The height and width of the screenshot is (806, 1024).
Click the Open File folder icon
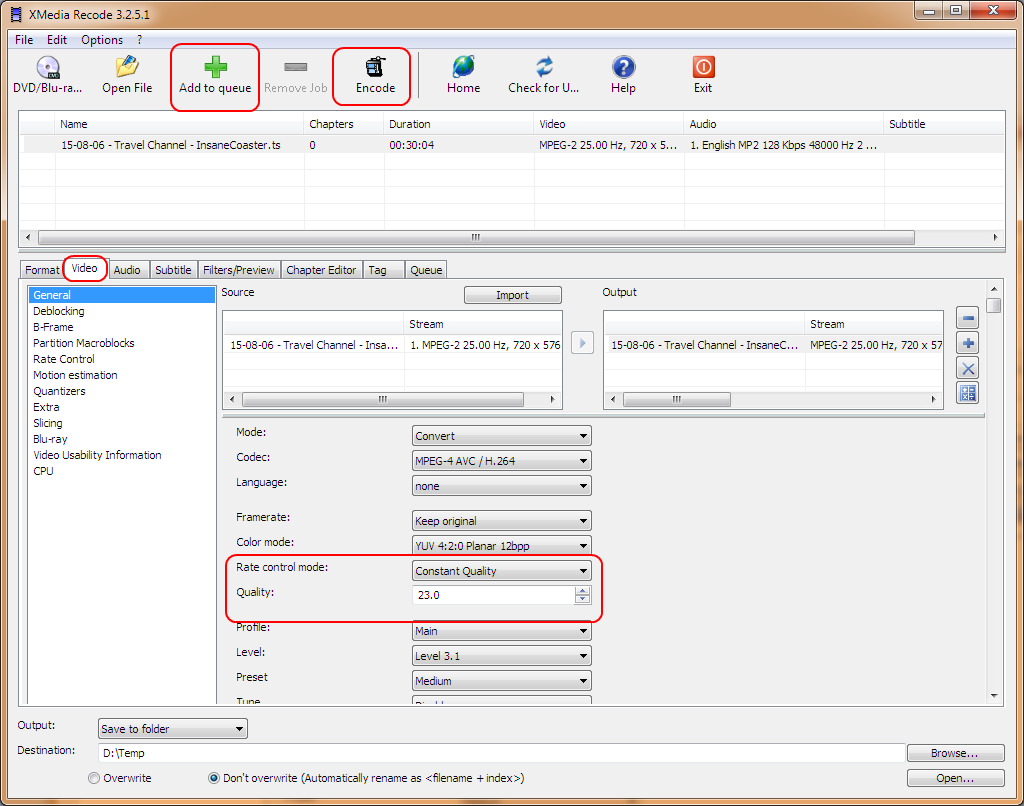pos(127,67)
